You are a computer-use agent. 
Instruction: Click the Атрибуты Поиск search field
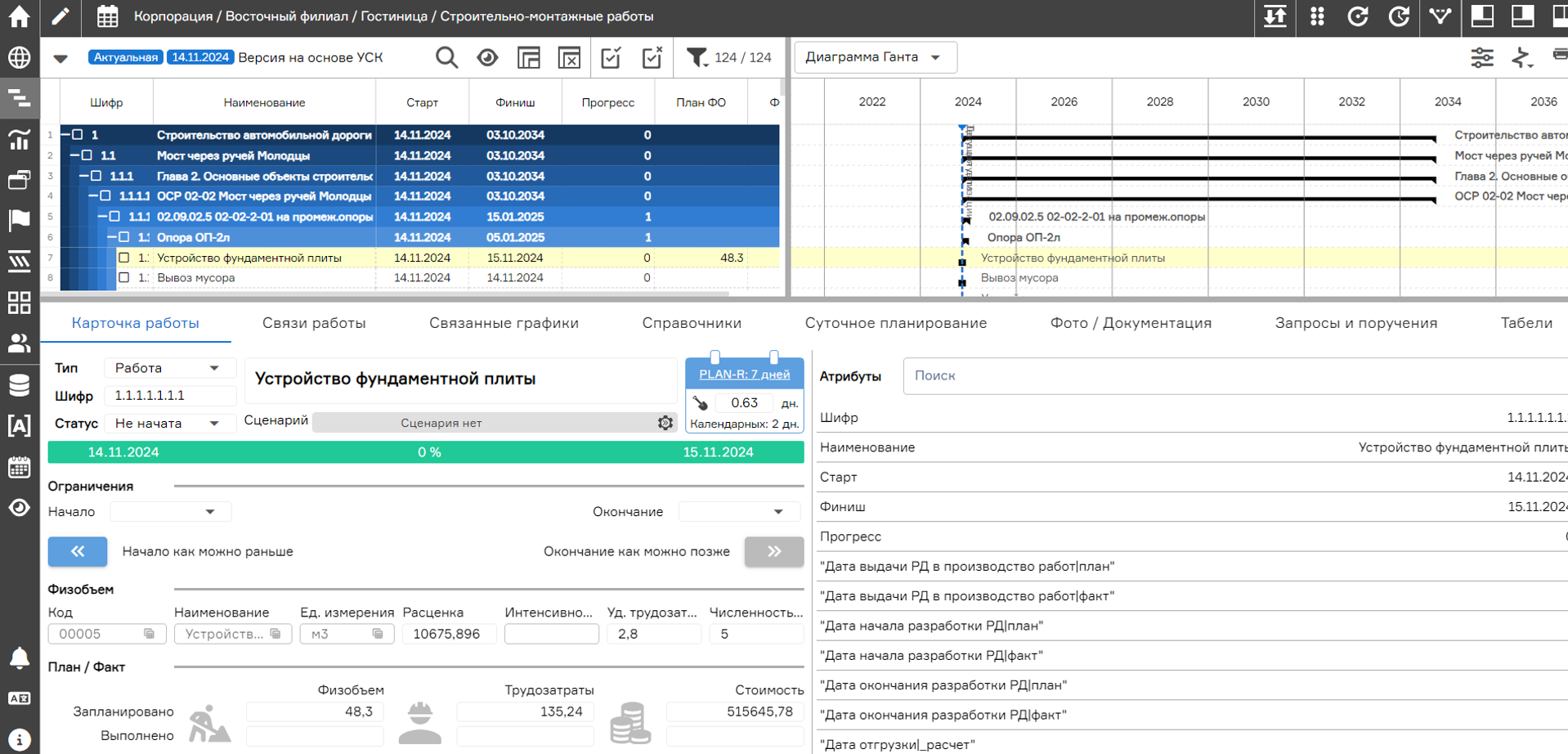[1234, 376]
